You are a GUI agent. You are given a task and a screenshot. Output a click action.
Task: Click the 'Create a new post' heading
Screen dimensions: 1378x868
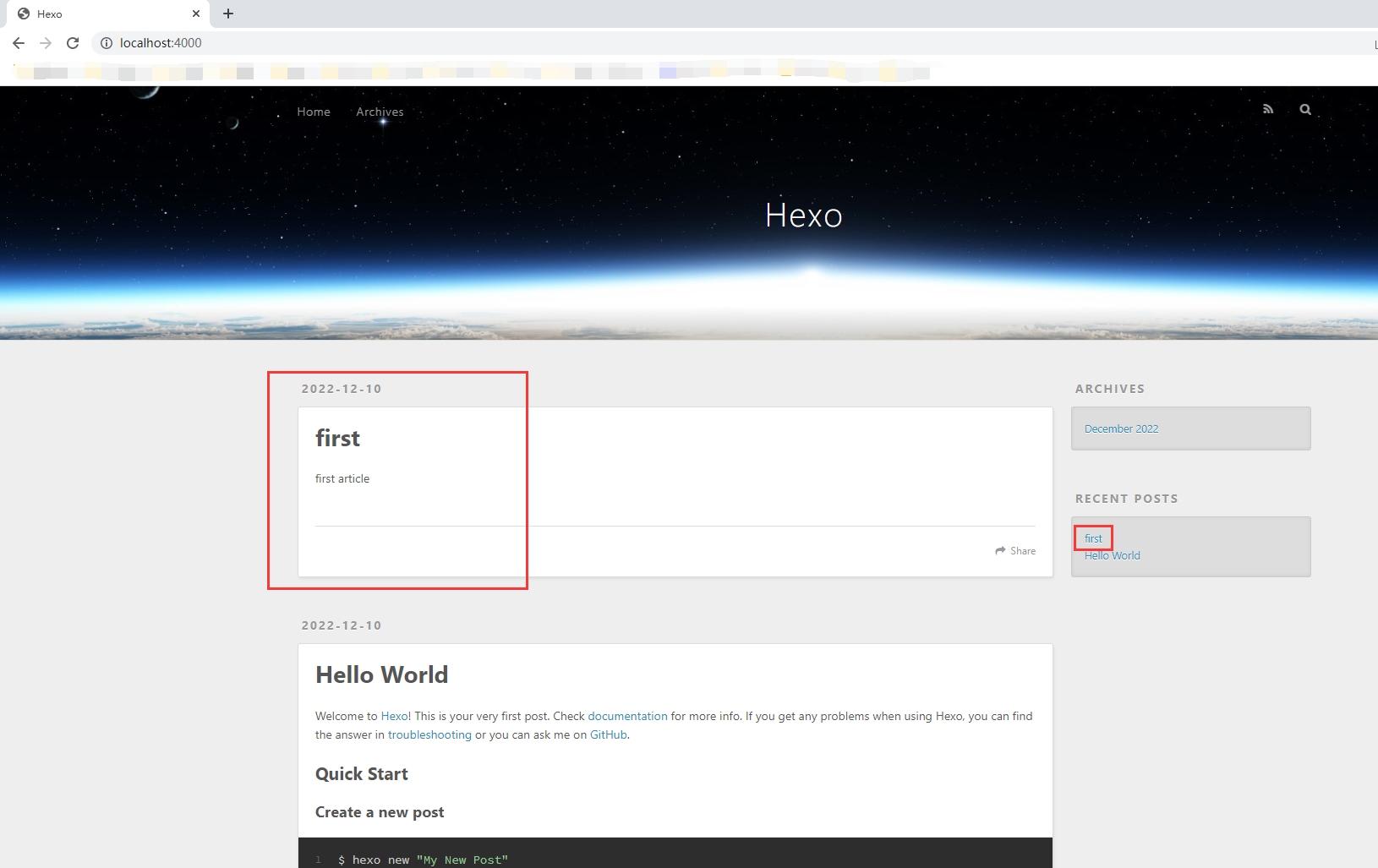pyautogui.click(x=380, y=812)
